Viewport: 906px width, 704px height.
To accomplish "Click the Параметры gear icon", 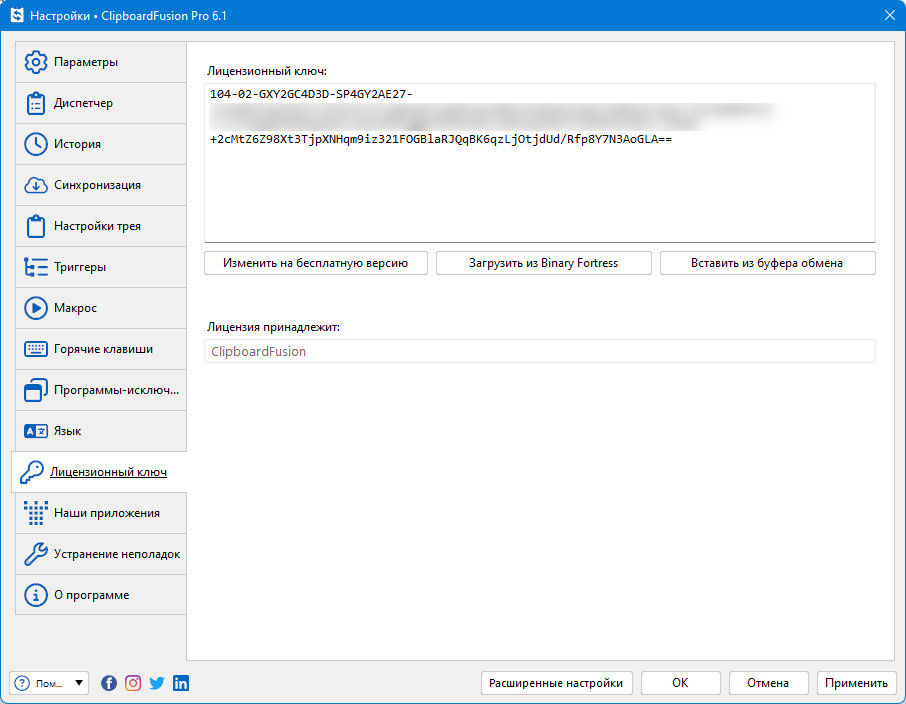I will [x=36, y=62].
